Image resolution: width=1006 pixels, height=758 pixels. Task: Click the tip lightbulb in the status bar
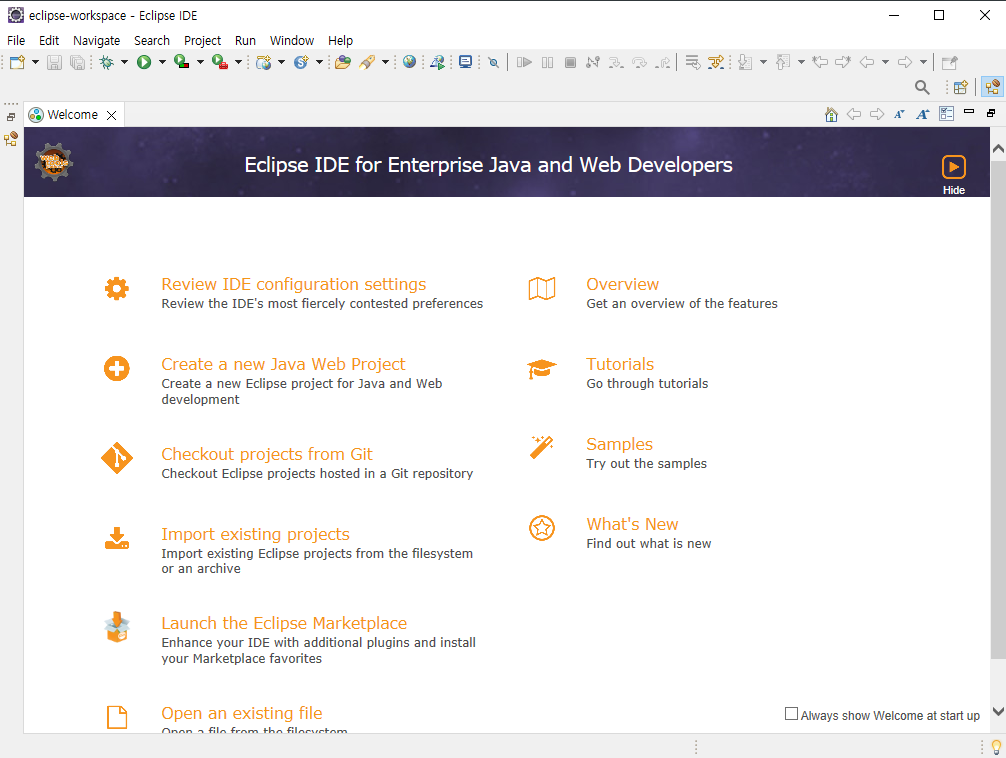coord(996,747)
